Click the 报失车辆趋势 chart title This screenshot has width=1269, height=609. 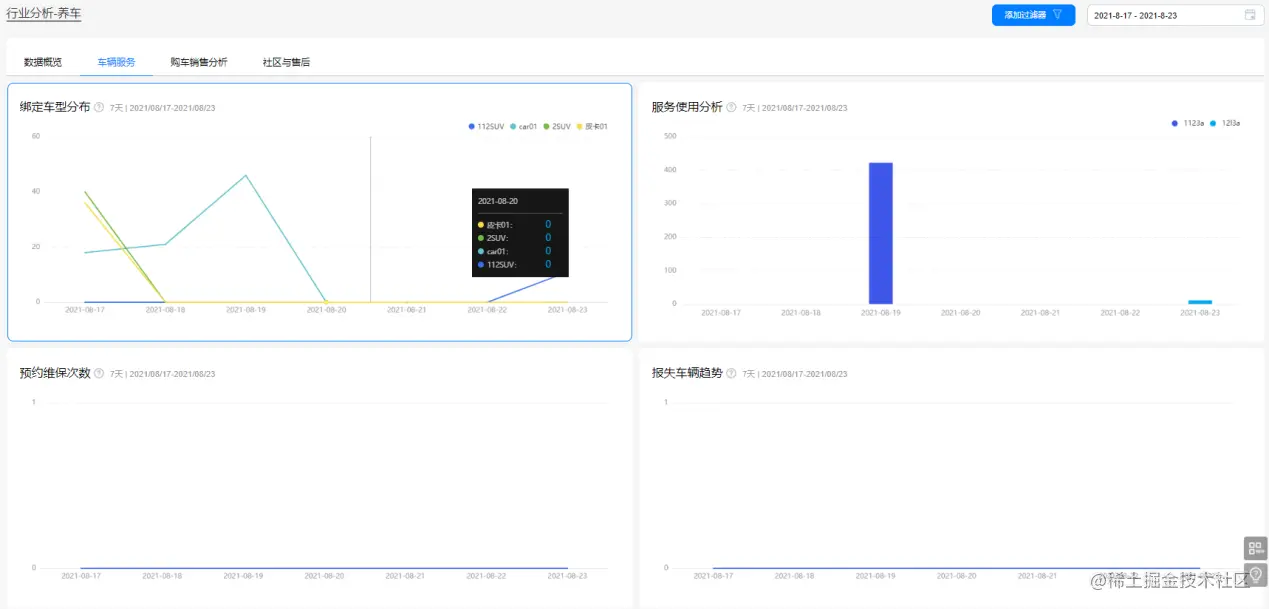tap(687, 373)
